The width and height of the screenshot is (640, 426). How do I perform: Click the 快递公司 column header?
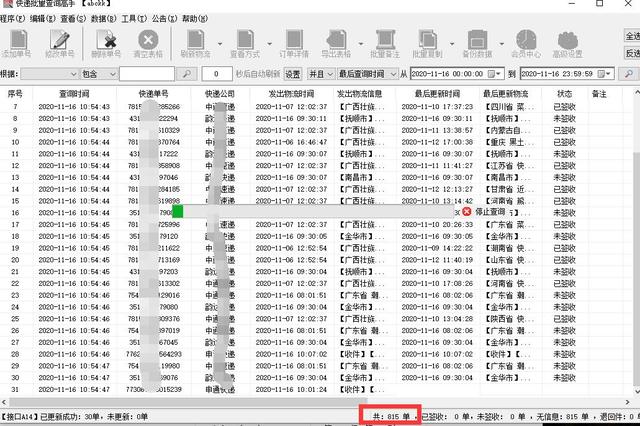click(x=220, y=94)
